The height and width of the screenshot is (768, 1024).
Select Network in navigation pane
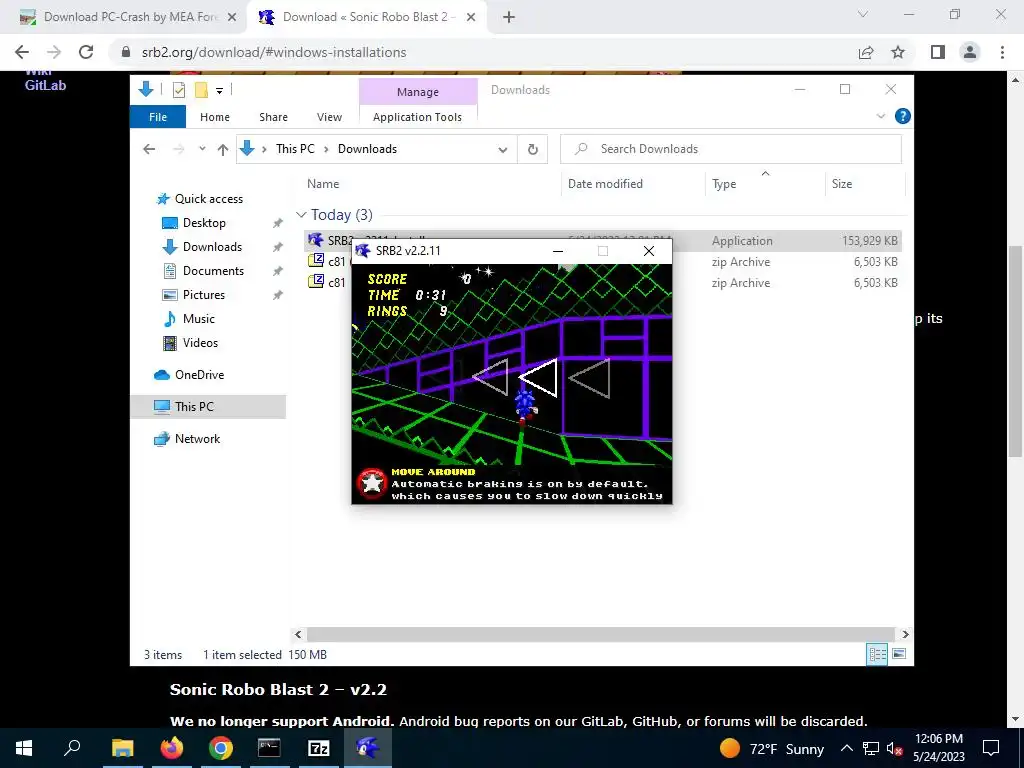tap(197, 439)
